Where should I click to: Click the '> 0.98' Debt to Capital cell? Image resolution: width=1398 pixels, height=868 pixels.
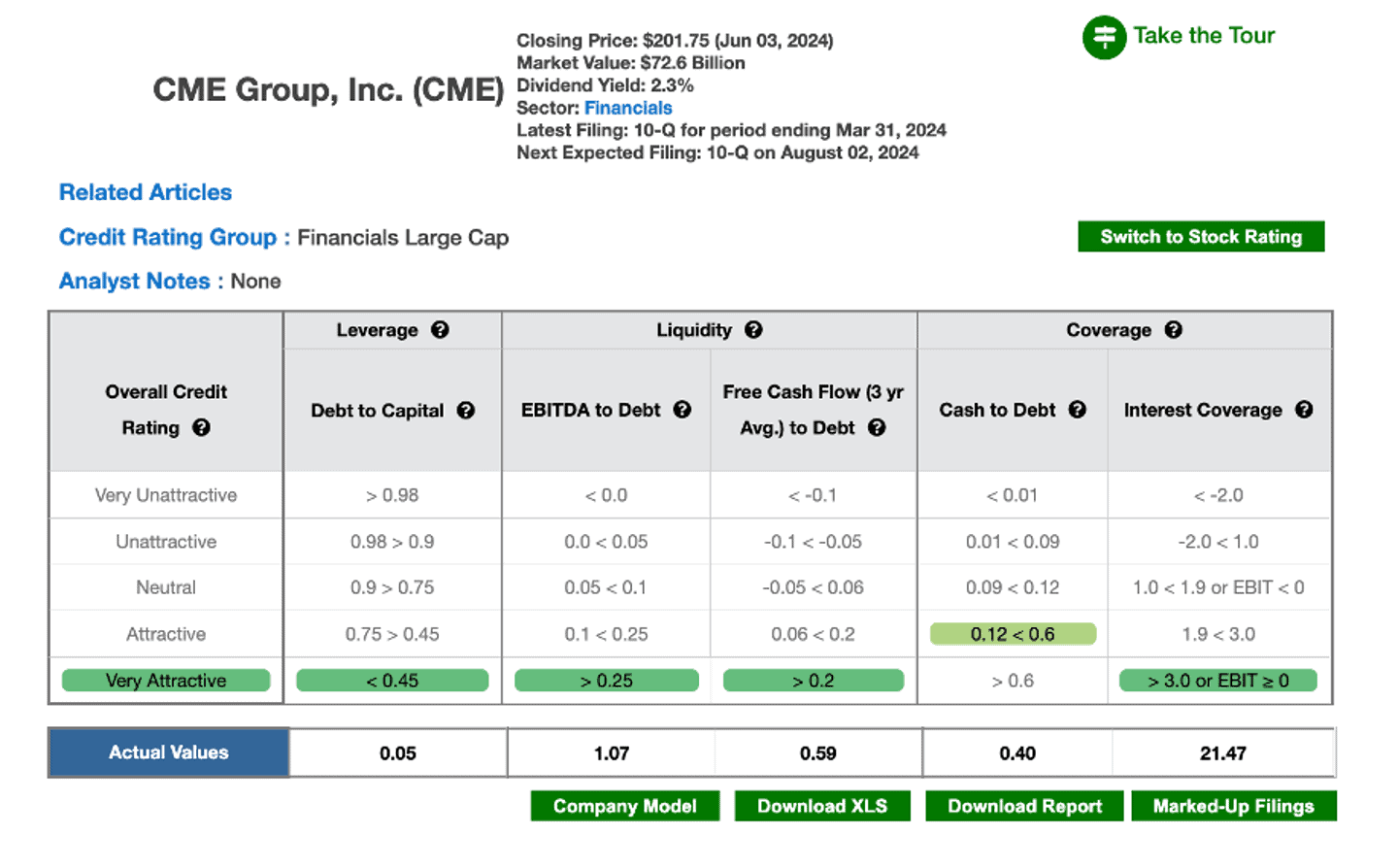(392, 495)
